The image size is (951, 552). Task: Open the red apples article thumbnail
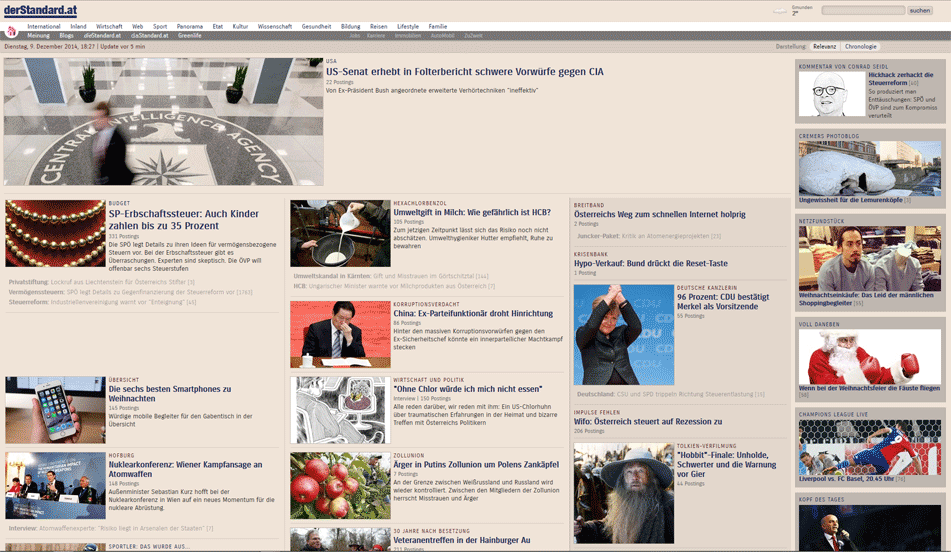pyautogui.click(x=340, y=485)
